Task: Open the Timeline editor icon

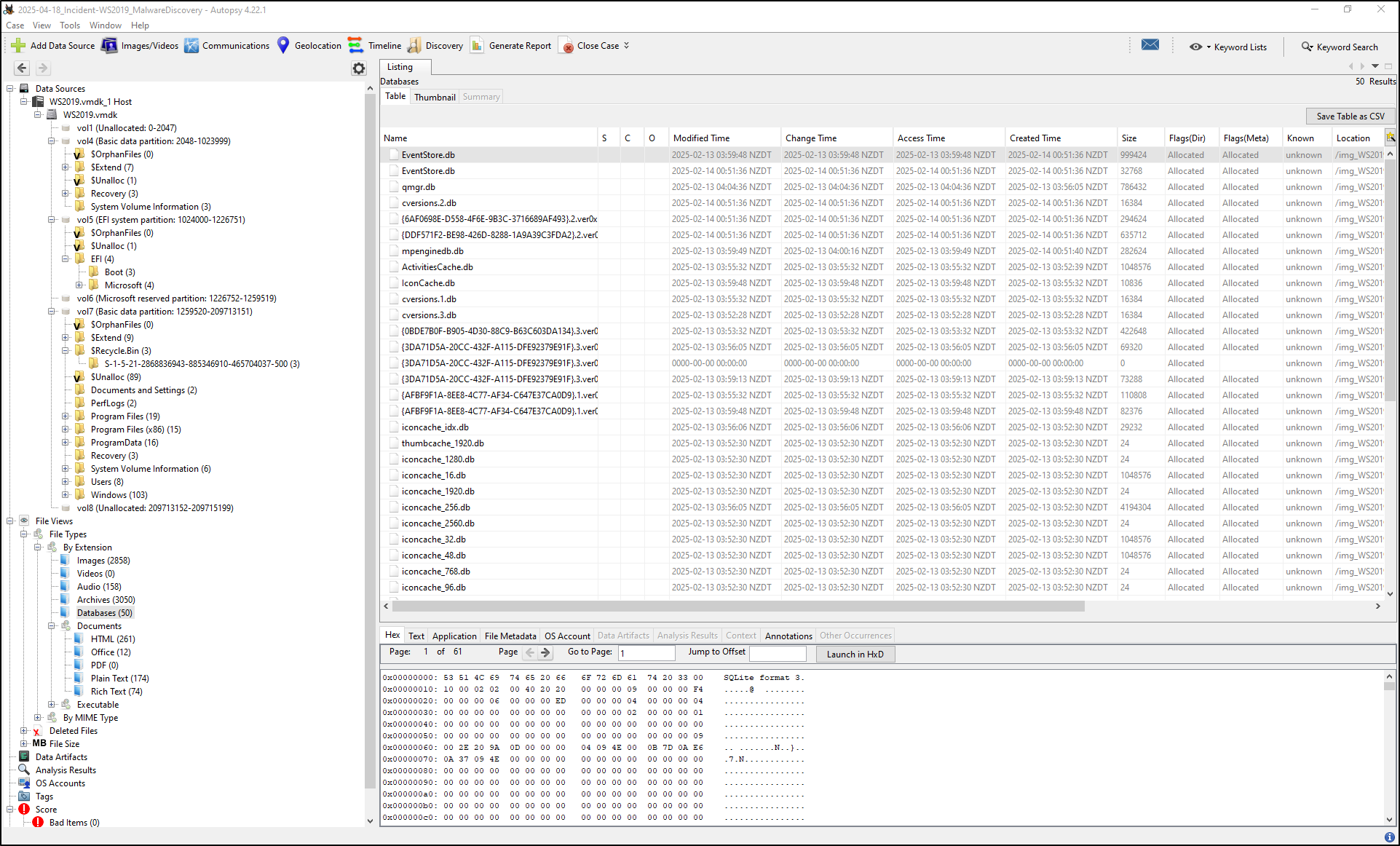Action: point(355,46)
